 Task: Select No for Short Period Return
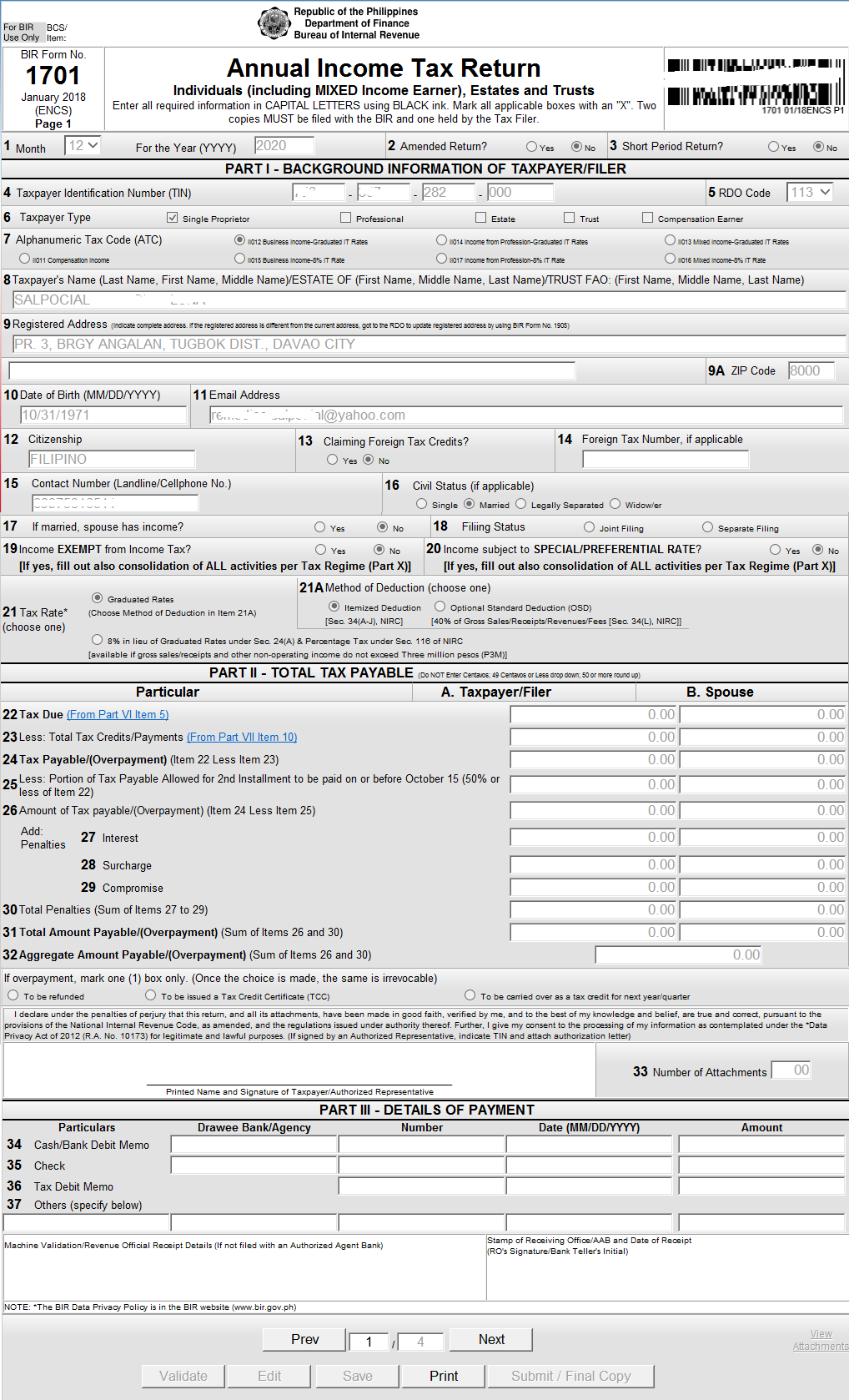[x=818, y=147]
